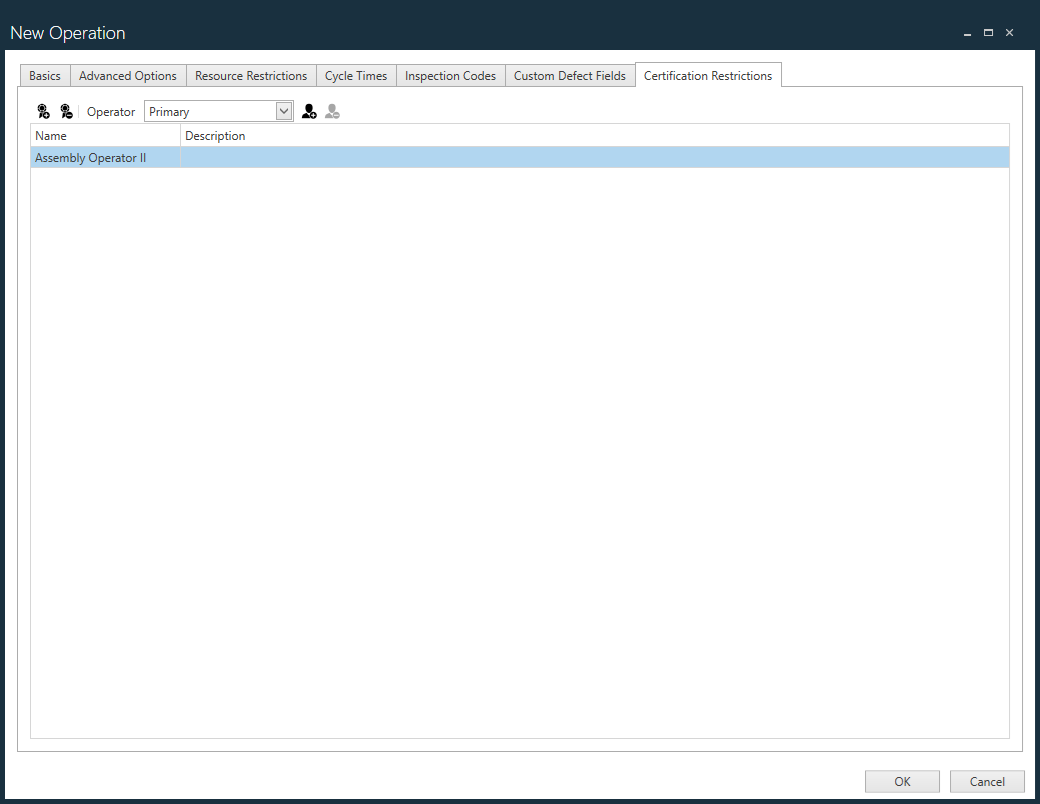The image size is (1040, 804).
Task: Click the add certification icon
Action: tap(43, 111)
